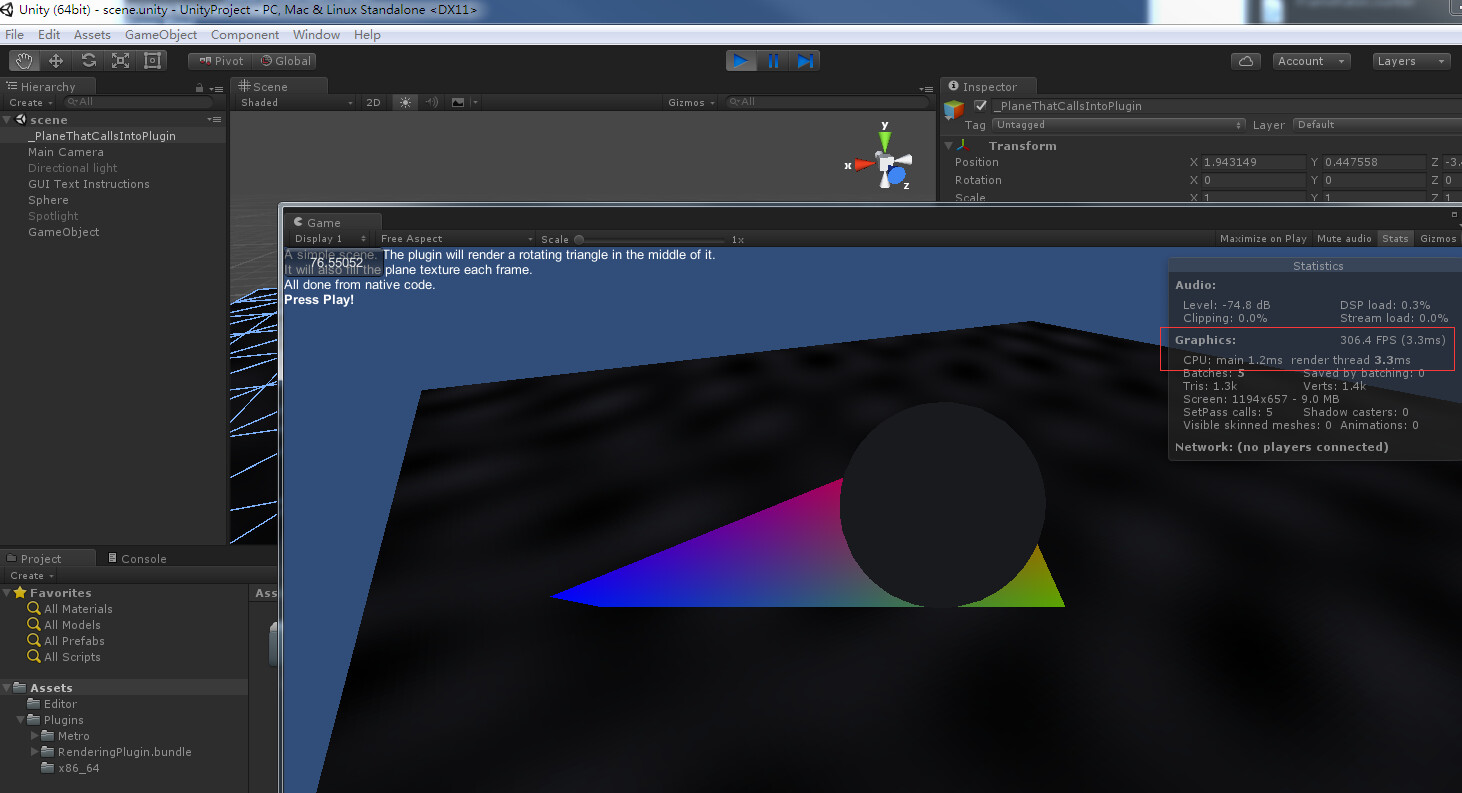Toggle 2D mode in the Scene view
Screen dimensions: 1462x793
[x=373, y=101]
